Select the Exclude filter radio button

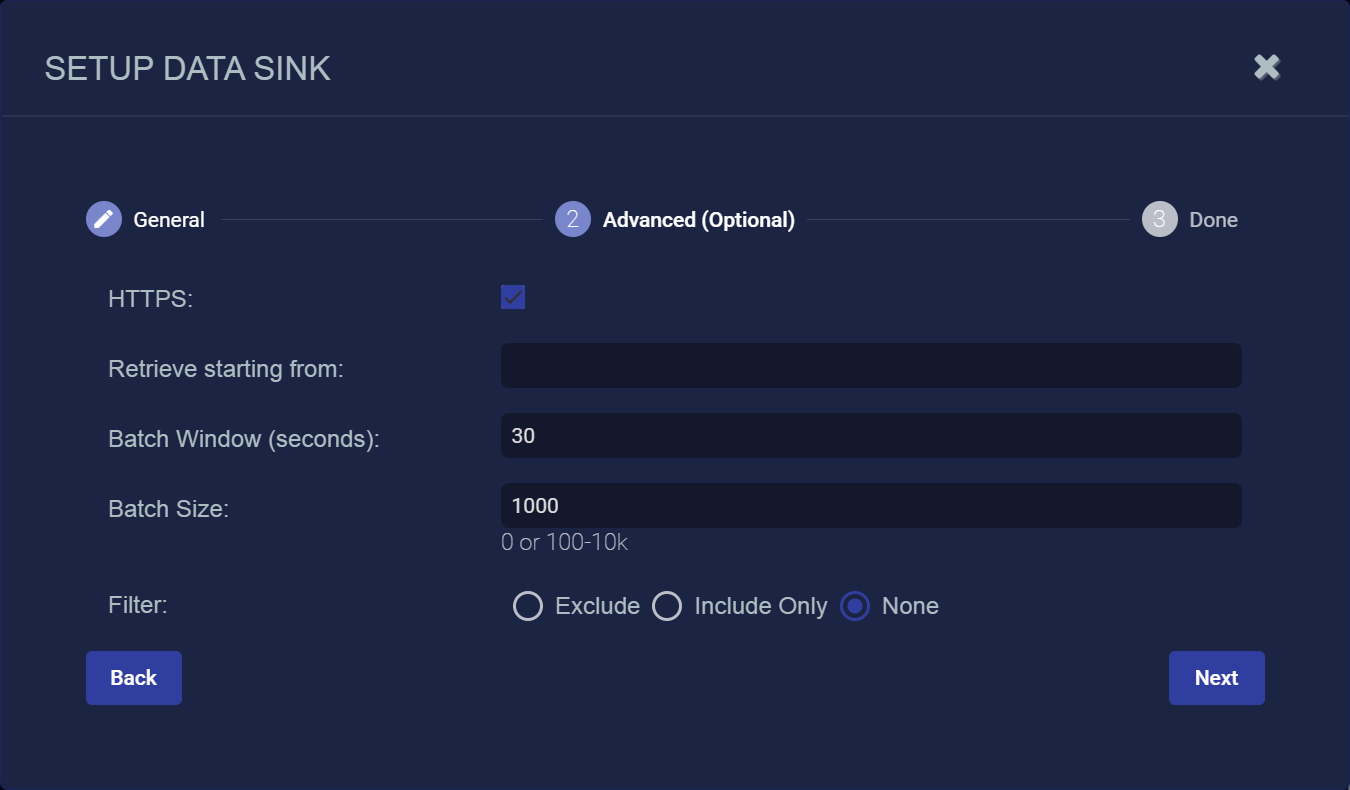528,606
